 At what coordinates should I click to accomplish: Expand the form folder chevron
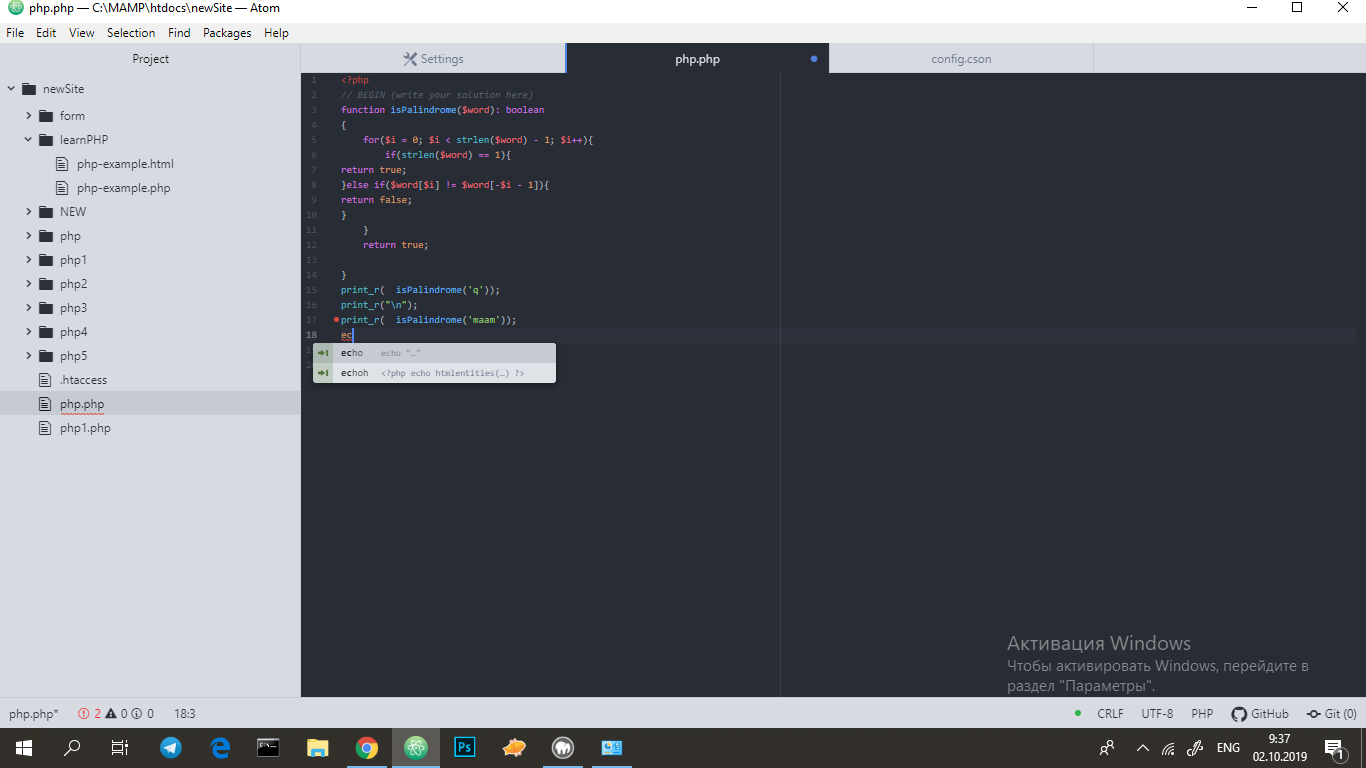click(x=29, y=116)
